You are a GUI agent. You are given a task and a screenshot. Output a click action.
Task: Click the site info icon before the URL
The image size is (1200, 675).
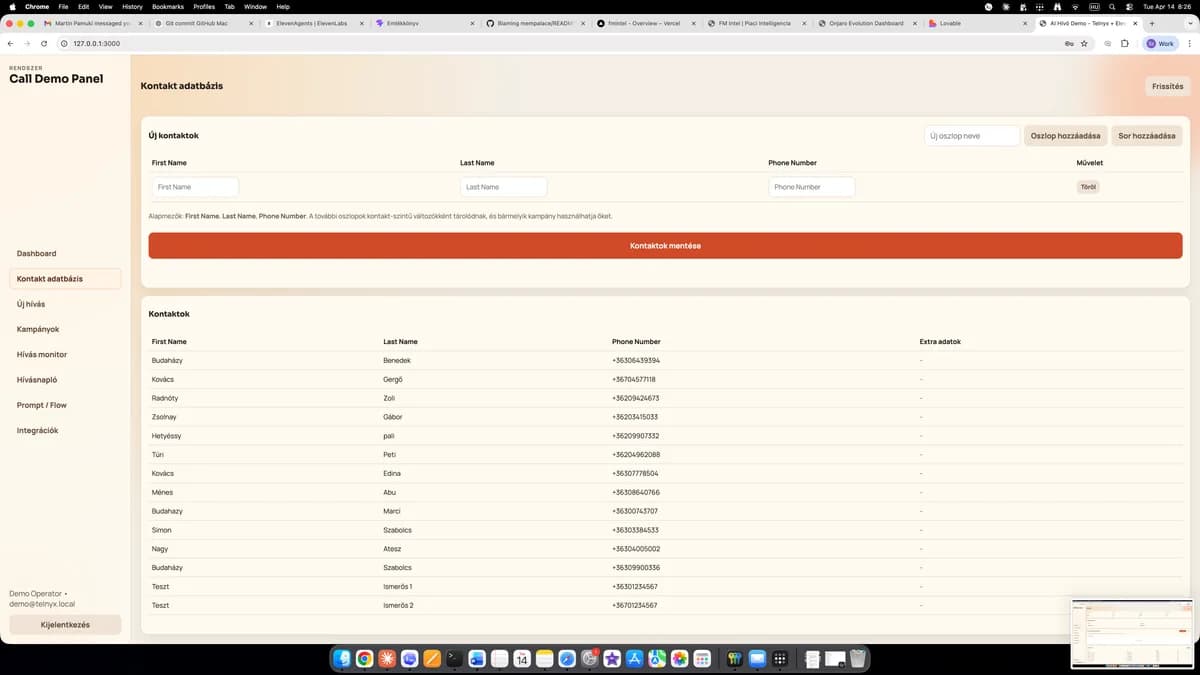click(x=64, y=44)
